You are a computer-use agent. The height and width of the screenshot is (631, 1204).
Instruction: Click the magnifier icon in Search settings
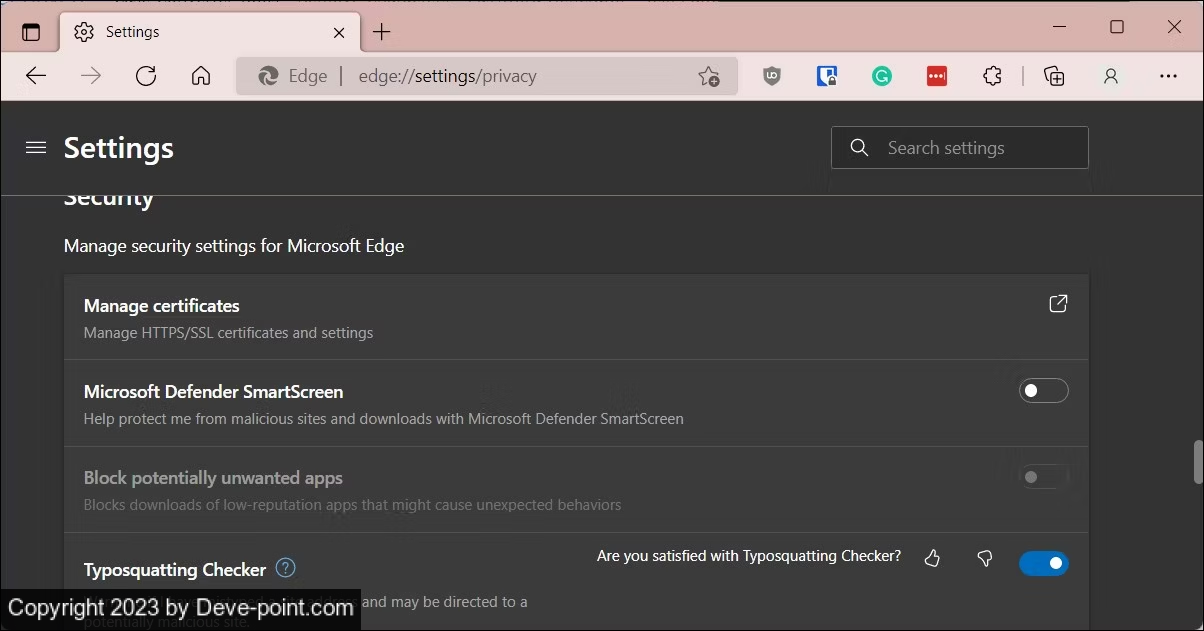click(x=859, y=148)
